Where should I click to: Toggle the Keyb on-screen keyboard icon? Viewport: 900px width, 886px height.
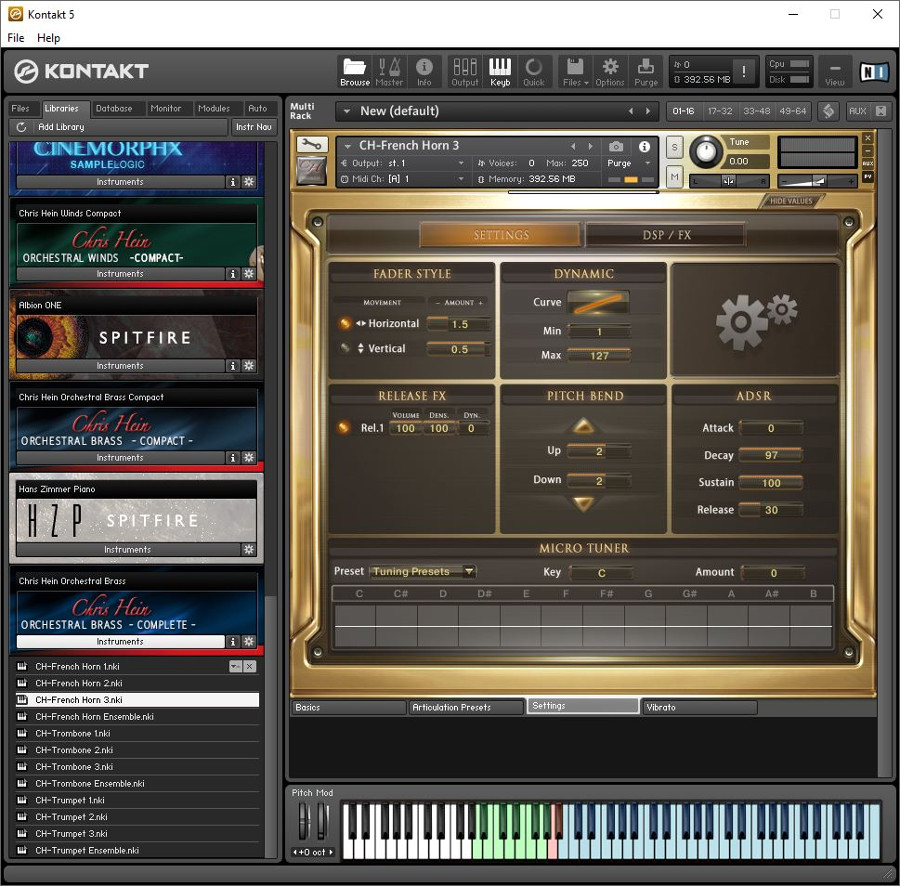500,72
